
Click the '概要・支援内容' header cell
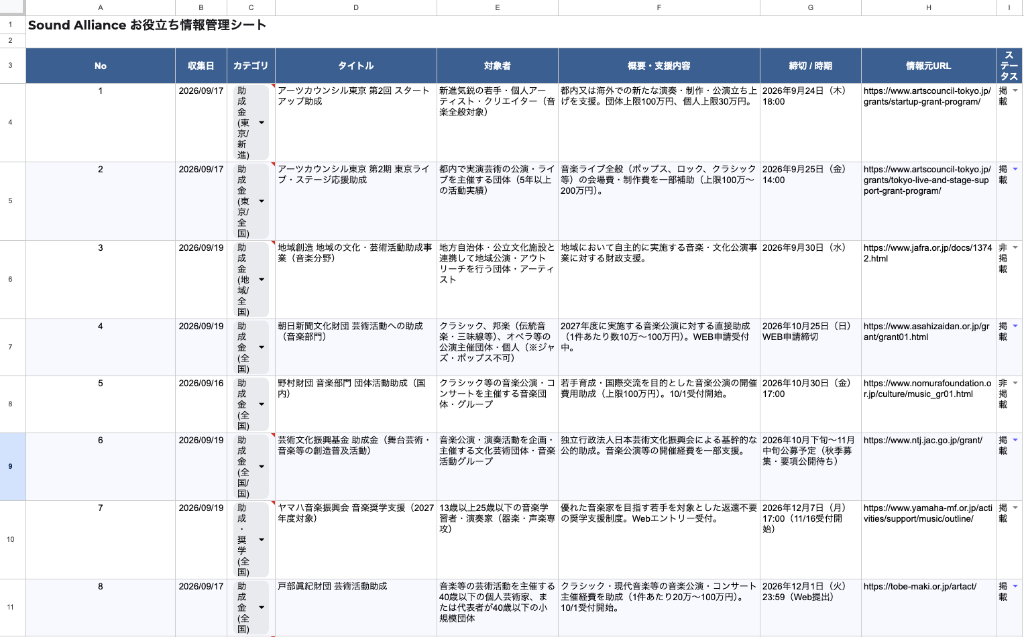pyautogui.click(x=659, y=65)
